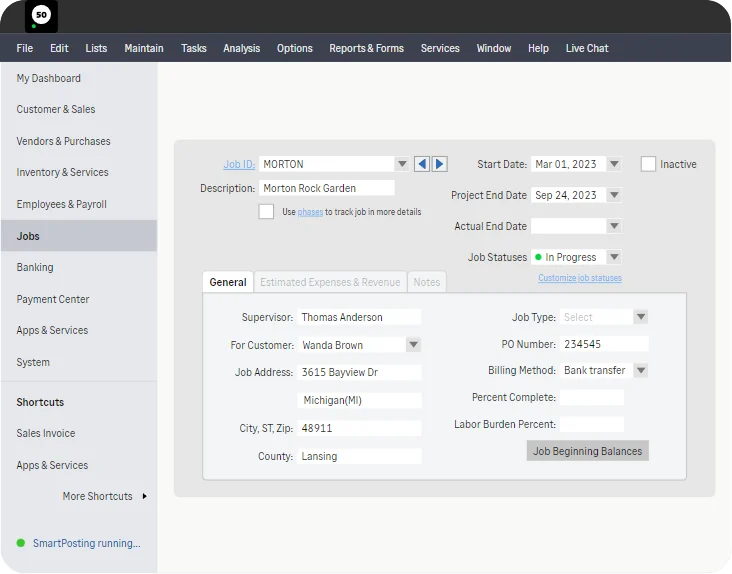The image size is (732, 574).
Task: Open My Dashboard in sidebar
Action: point(49,78)
